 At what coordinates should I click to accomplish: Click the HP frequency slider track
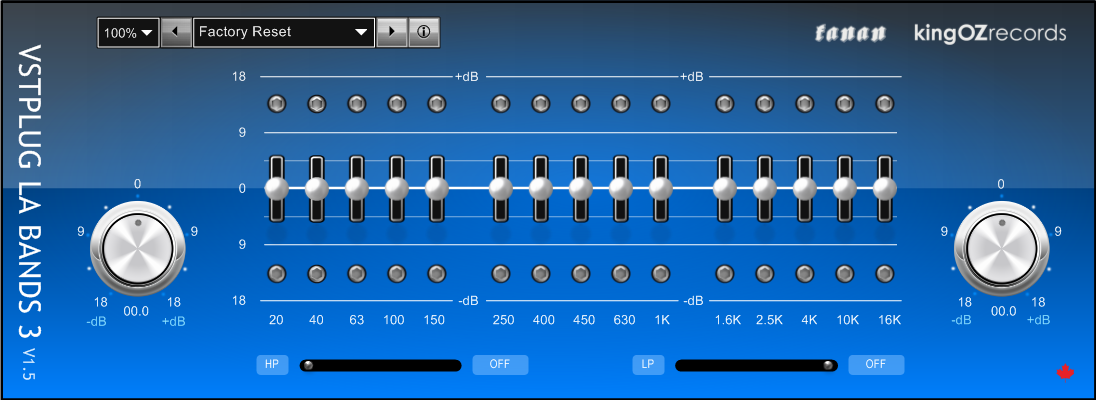pyautogui.click(x=380, y=365)
